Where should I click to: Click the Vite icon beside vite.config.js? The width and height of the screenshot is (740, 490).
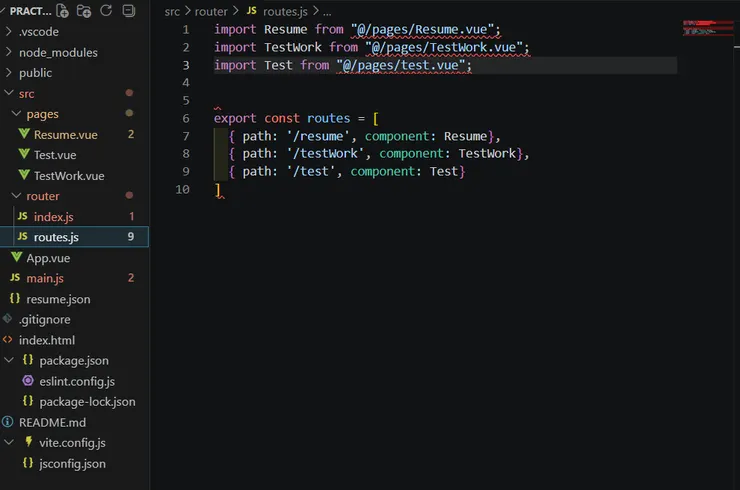tap(28, 443)
